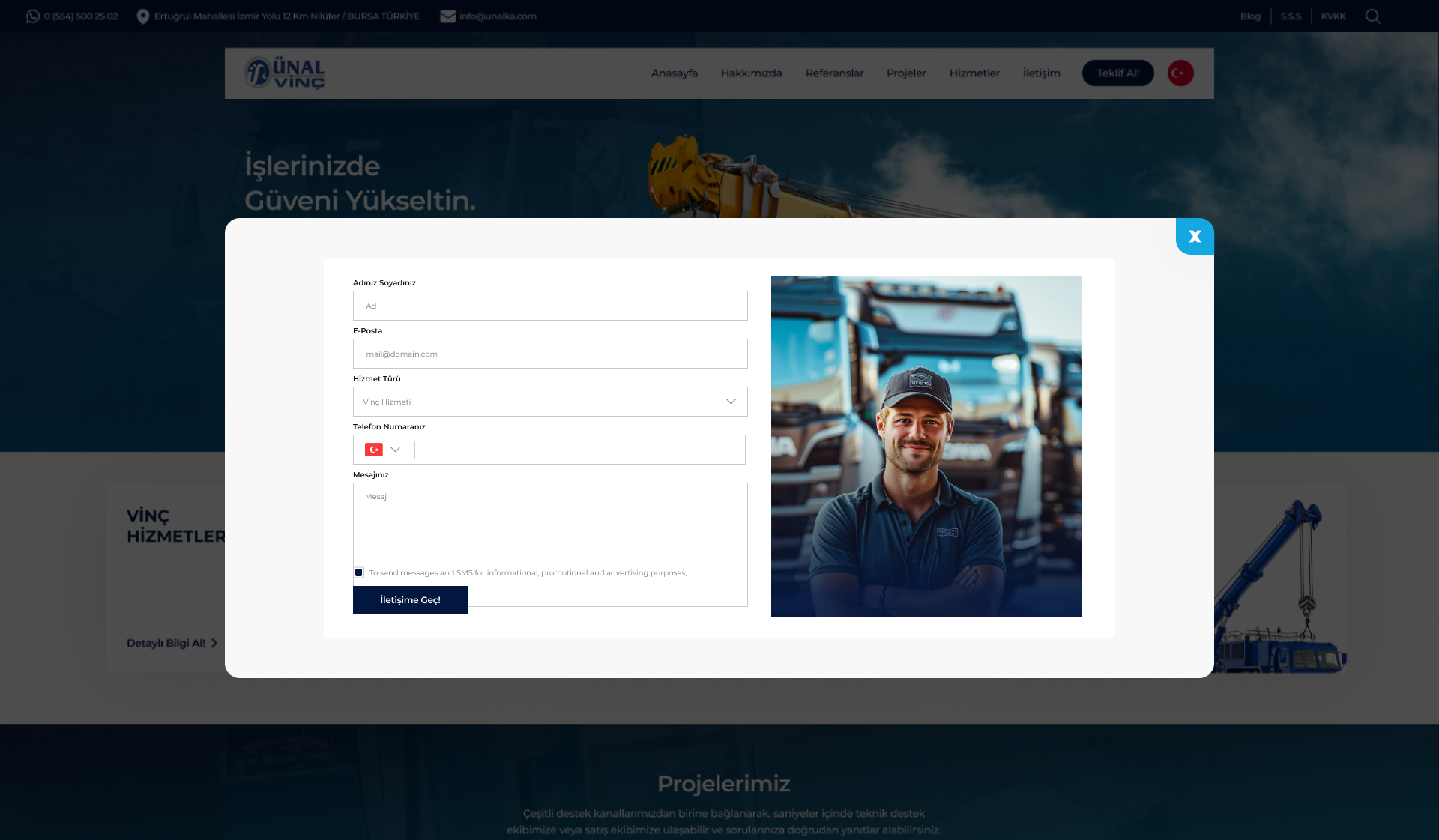Viewport: 1439px width, 840px height.
Task: Click chevron arrow in Vinç Hizmeti select
Action: 731,402
